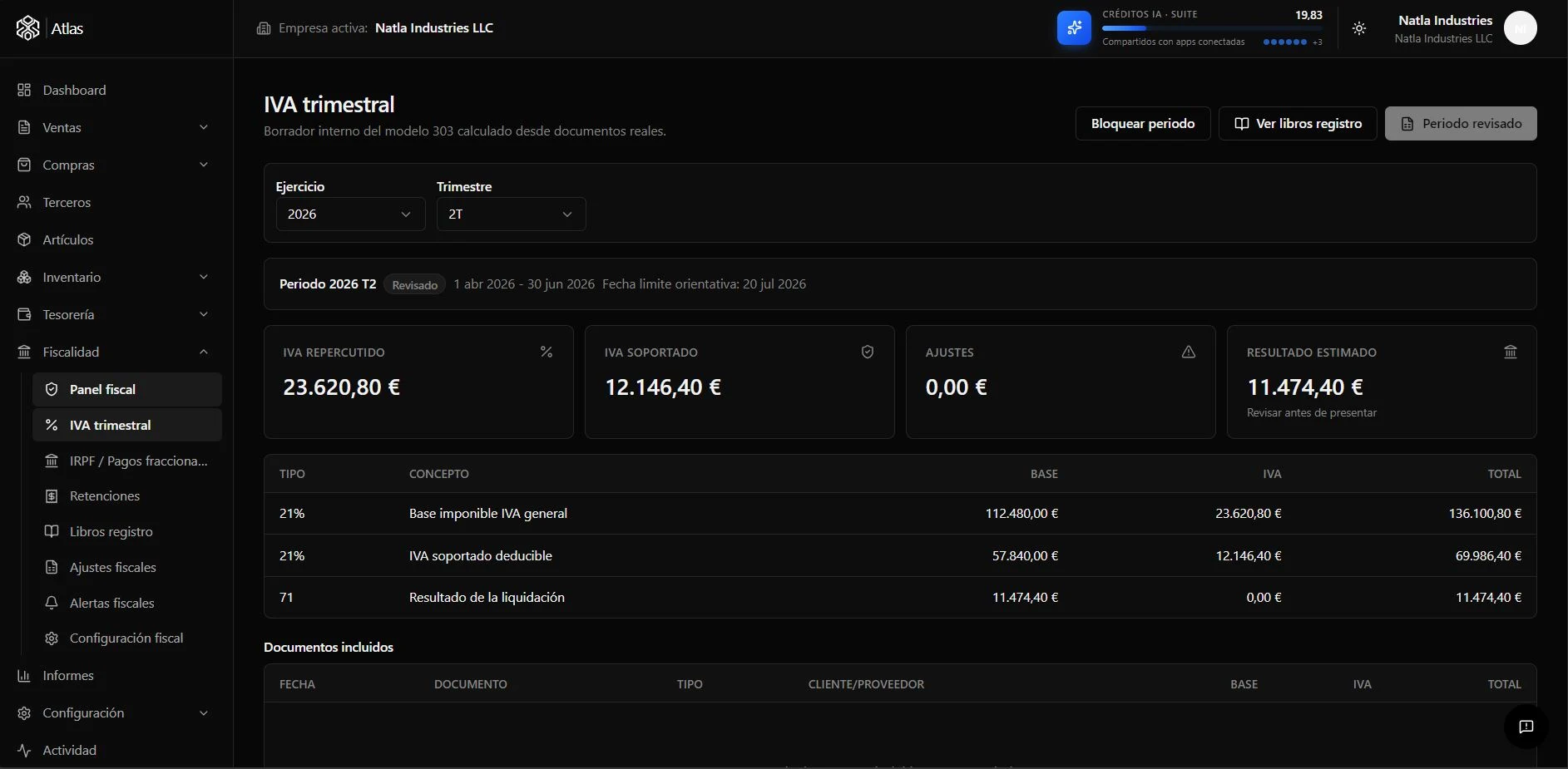
Task: Click the Panel fiscal shield icon
Action: pos(52,389)
